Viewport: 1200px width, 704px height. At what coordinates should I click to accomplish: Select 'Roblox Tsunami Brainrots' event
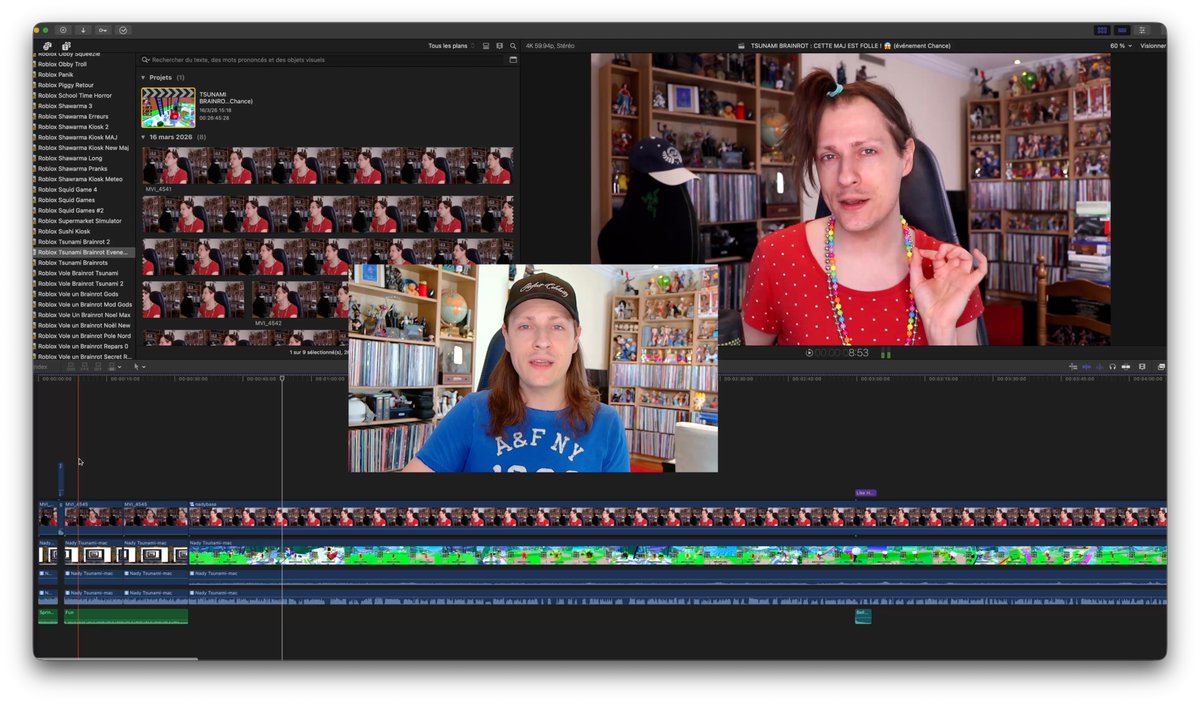(x=72, y=263)
